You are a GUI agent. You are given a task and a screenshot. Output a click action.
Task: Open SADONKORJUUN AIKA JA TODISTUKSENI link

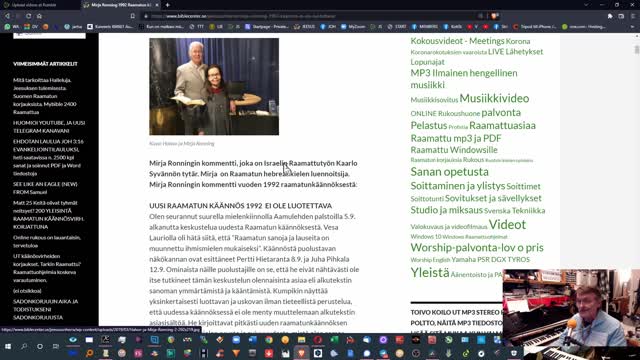(x=45, y=309)
